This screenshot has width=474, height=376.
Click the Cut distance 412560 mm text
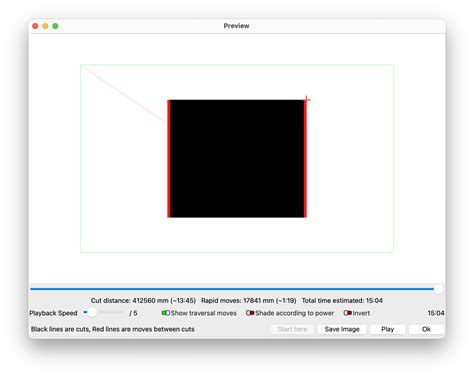coord(143,300)
